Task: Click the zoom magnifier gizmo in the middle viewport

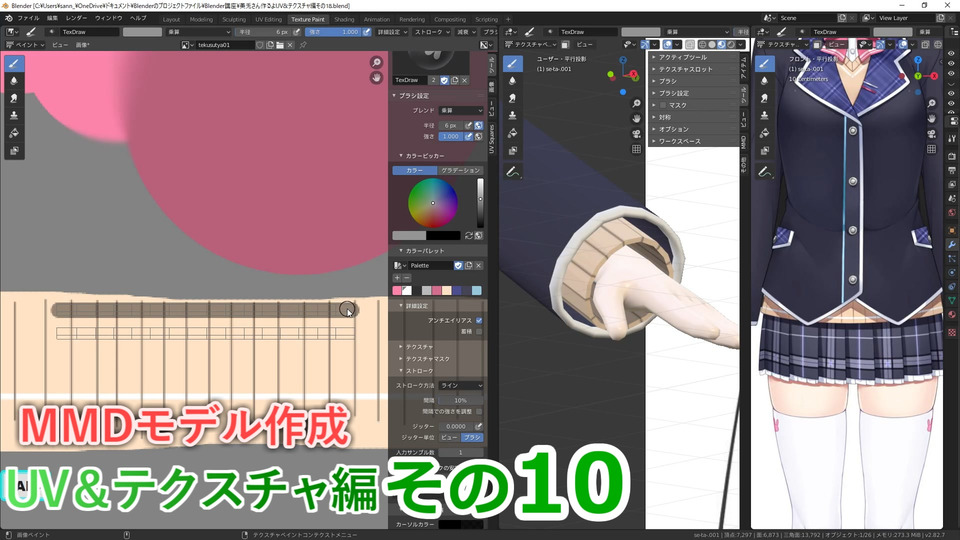Action: coord(636,103)
